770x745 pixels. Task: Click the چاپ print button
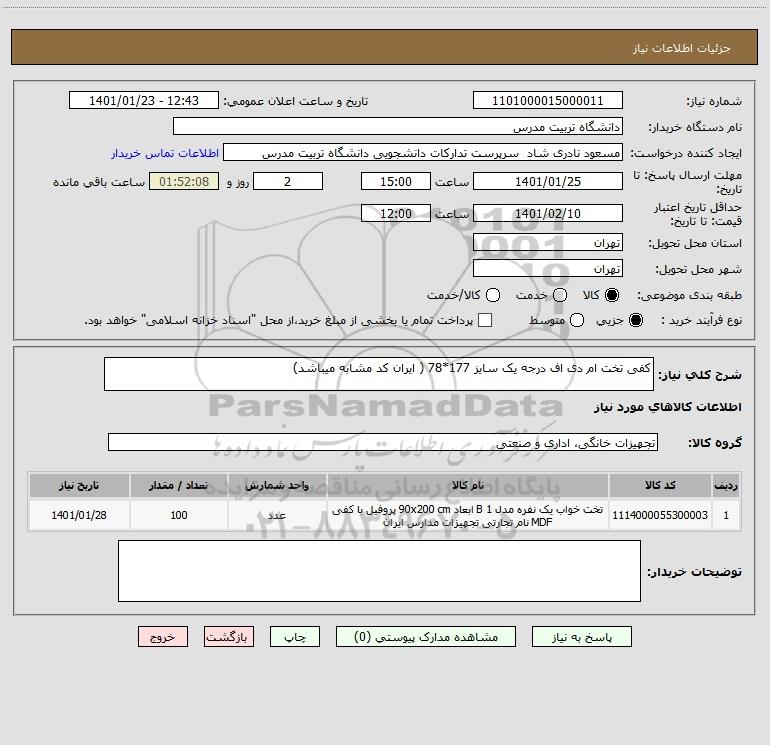[x=295, y=637]
